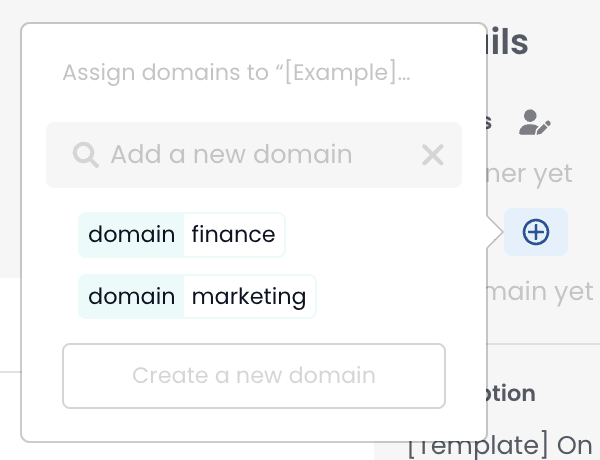Click the "domain" label on the marketing tag
Viewport: 600px width, 460px height.
(132, 297)
